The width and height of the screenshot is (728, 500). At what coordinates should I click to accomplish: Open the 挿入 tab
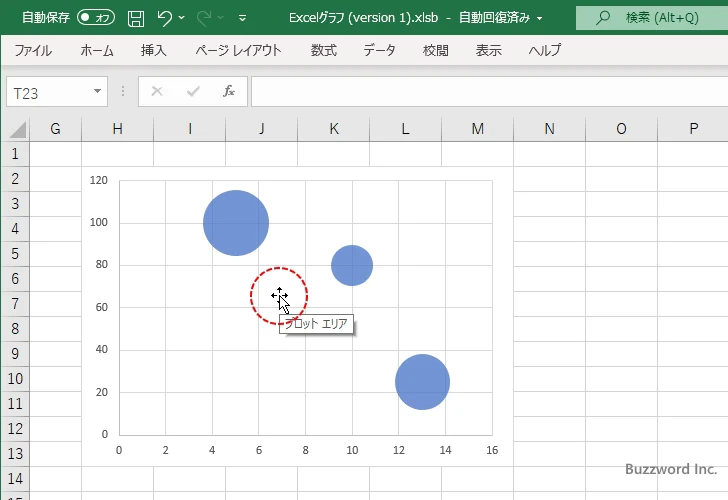click(x=154, y=50)
